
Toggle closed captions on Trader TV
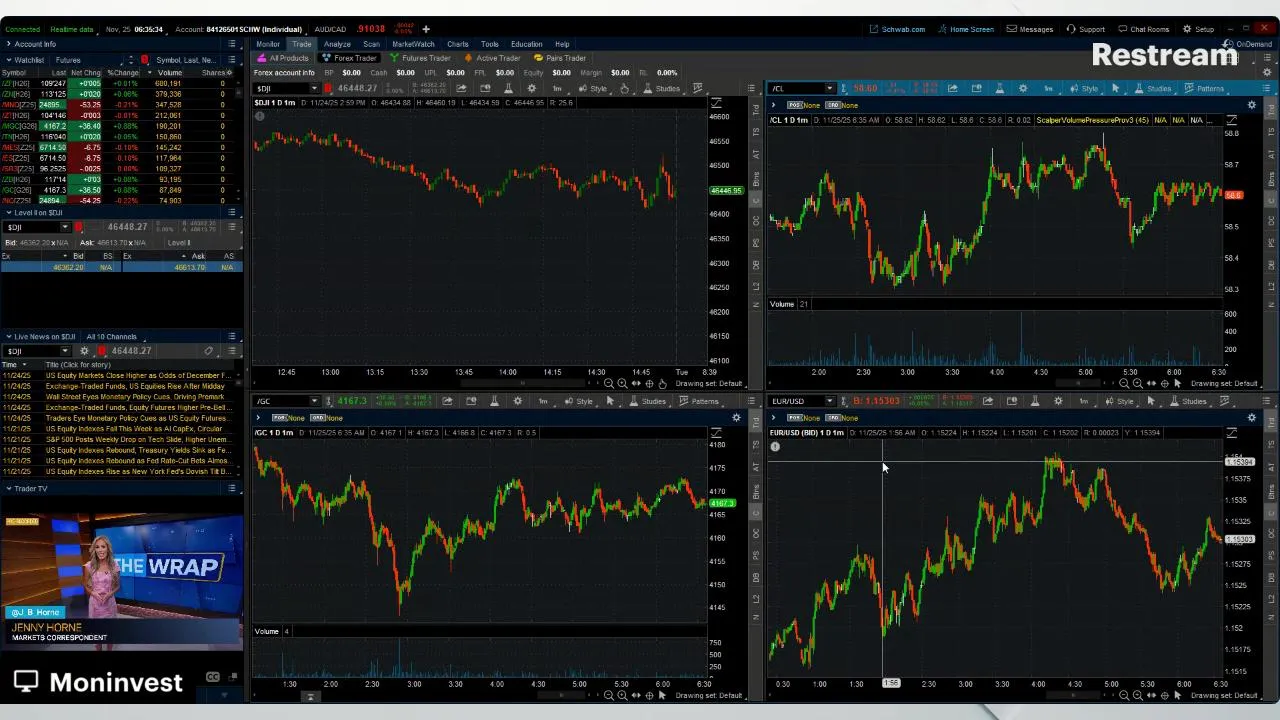point(213,677)
